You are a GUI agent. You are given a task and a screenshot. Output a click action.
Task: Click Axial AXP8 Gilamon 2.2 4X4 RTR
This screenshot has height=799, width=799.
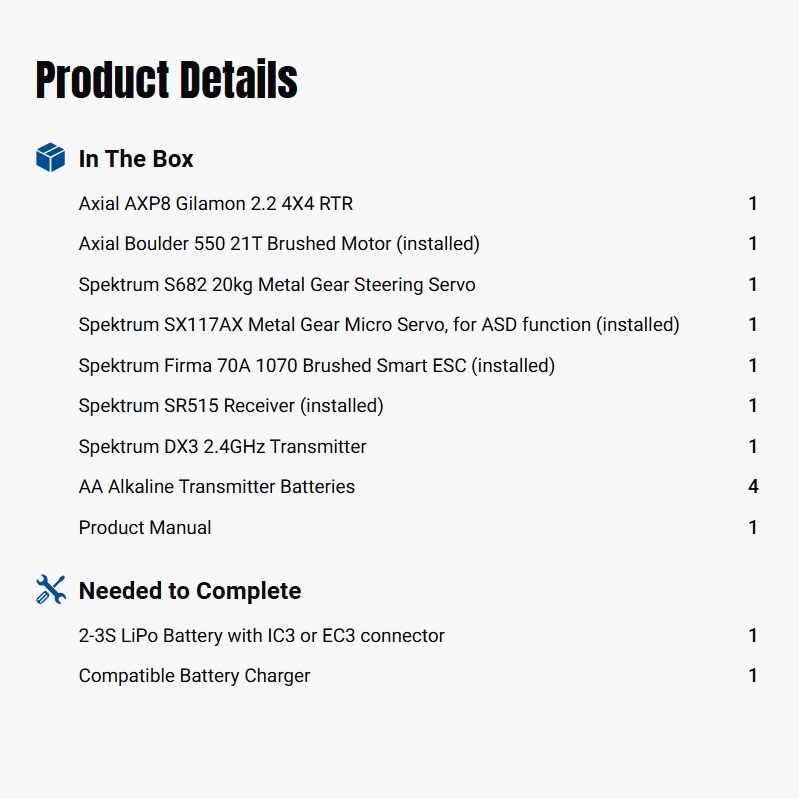216,204
